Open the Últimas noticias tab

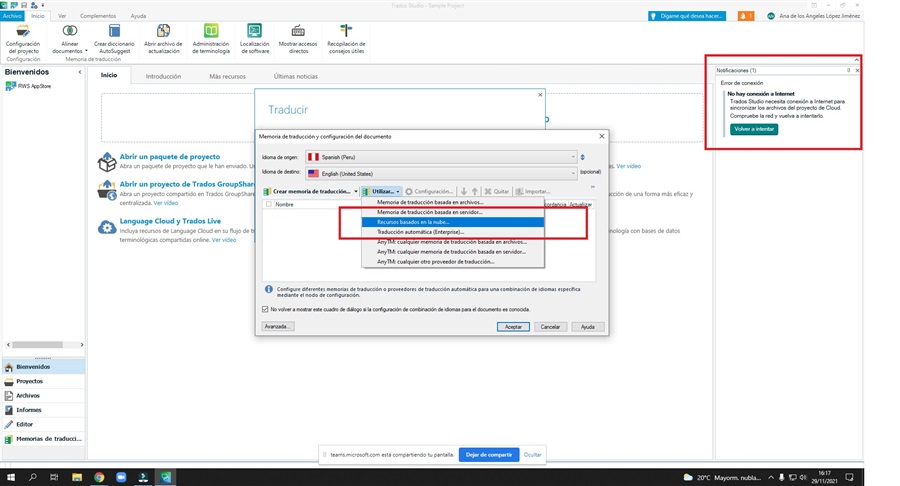pos(296,76)
